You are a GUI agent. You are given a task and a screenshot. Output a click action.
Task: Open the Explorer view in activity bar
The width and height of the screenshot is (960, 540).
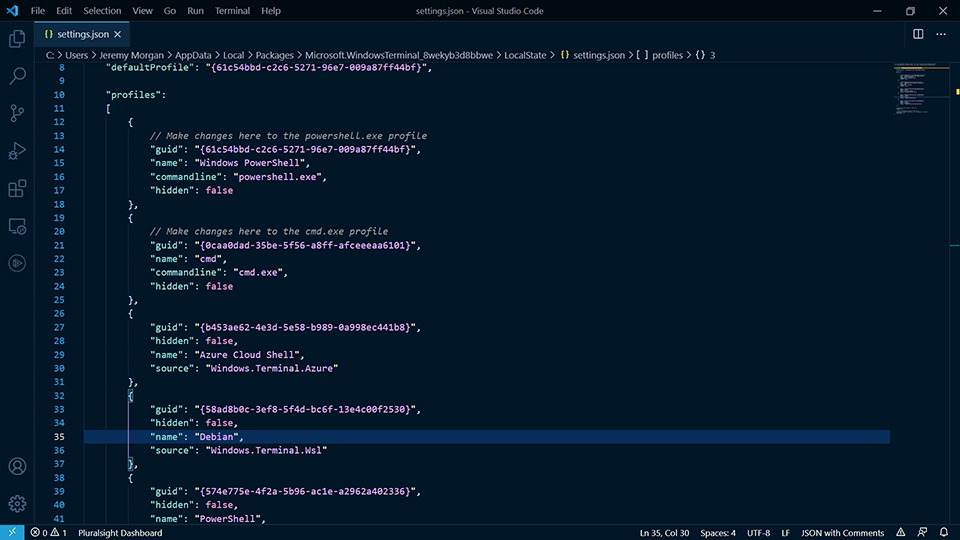[17, 39]
